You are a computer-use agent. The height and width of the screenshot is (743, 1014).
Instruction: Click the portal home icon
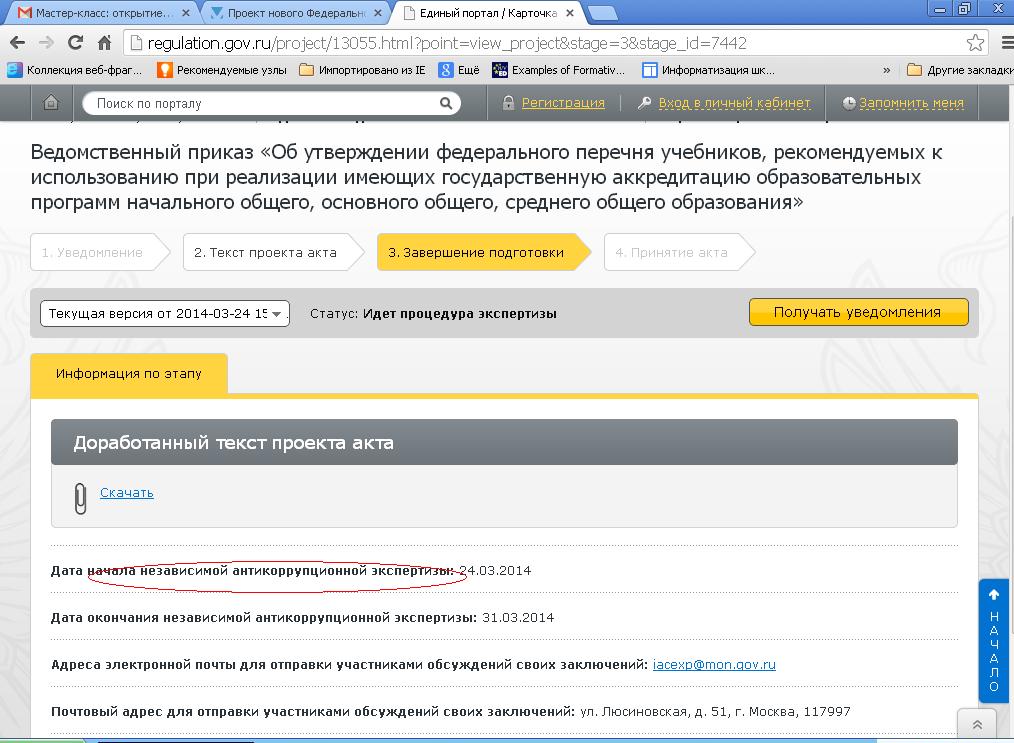point(51,103)
